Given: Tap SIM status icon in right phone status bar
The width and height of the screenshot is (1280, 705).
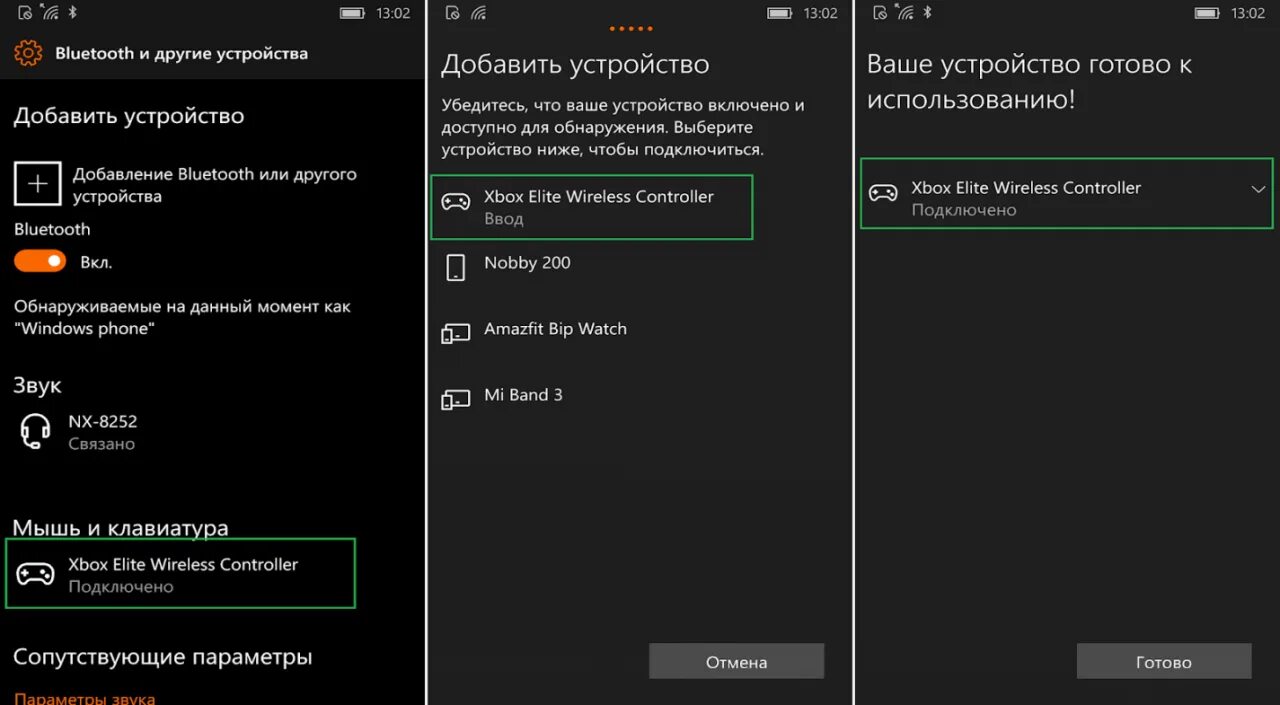Looking at the screenshot, I should point(880,13).
